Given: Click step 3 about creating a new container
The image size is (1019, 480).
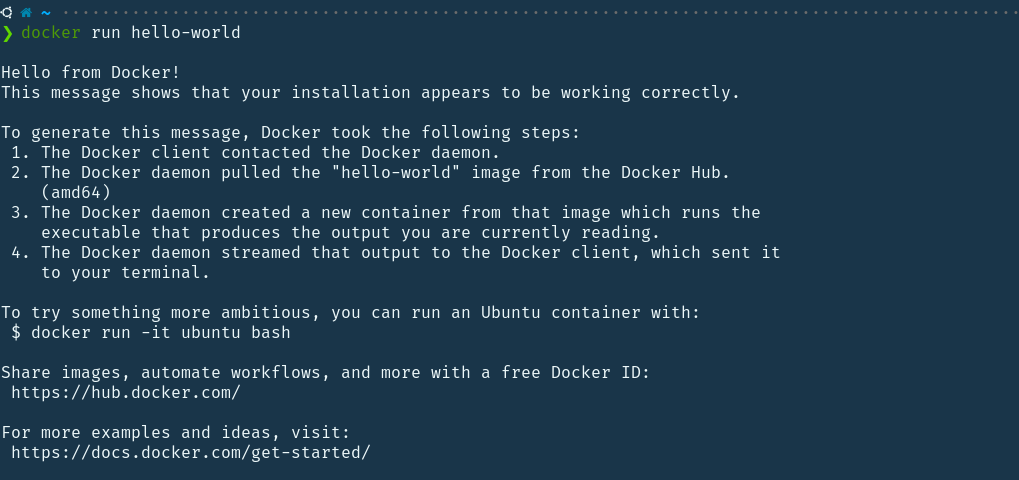Looking at the screenshot, I should point(400,212).
